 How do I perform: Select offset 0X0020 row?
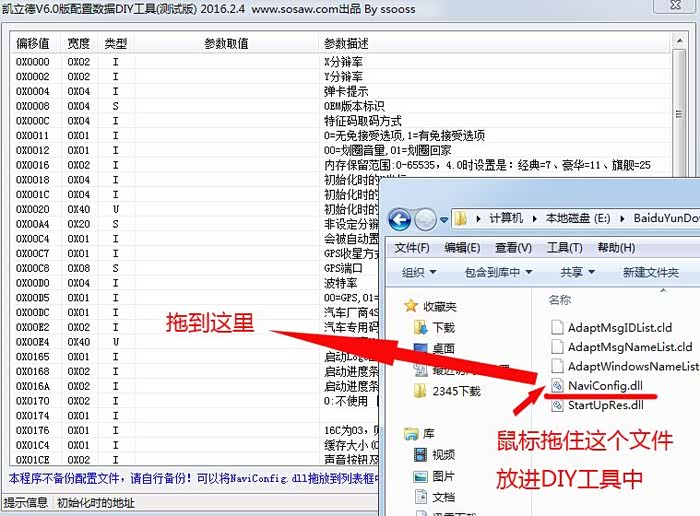coord(195,209)
